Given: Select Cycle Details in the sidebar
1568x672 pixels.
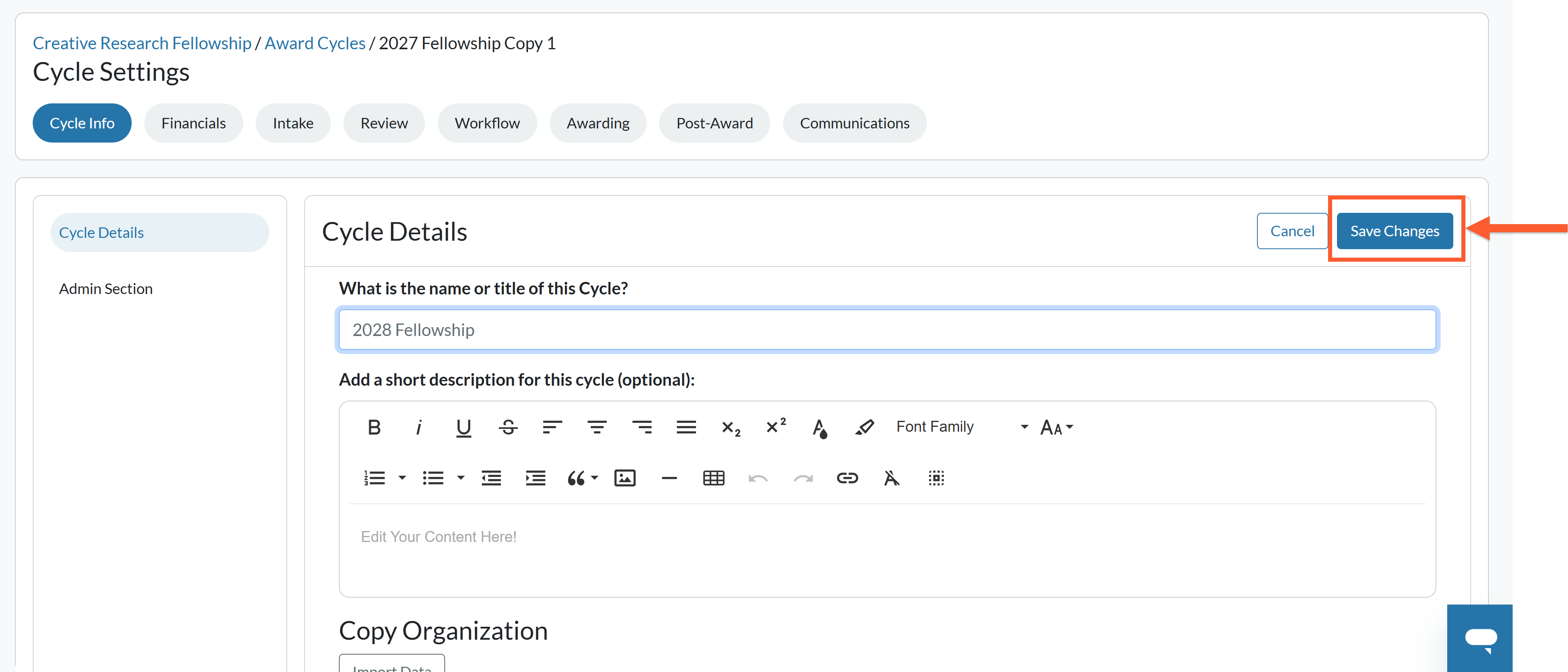Looking at the screenshot, I should pos(160,233).
